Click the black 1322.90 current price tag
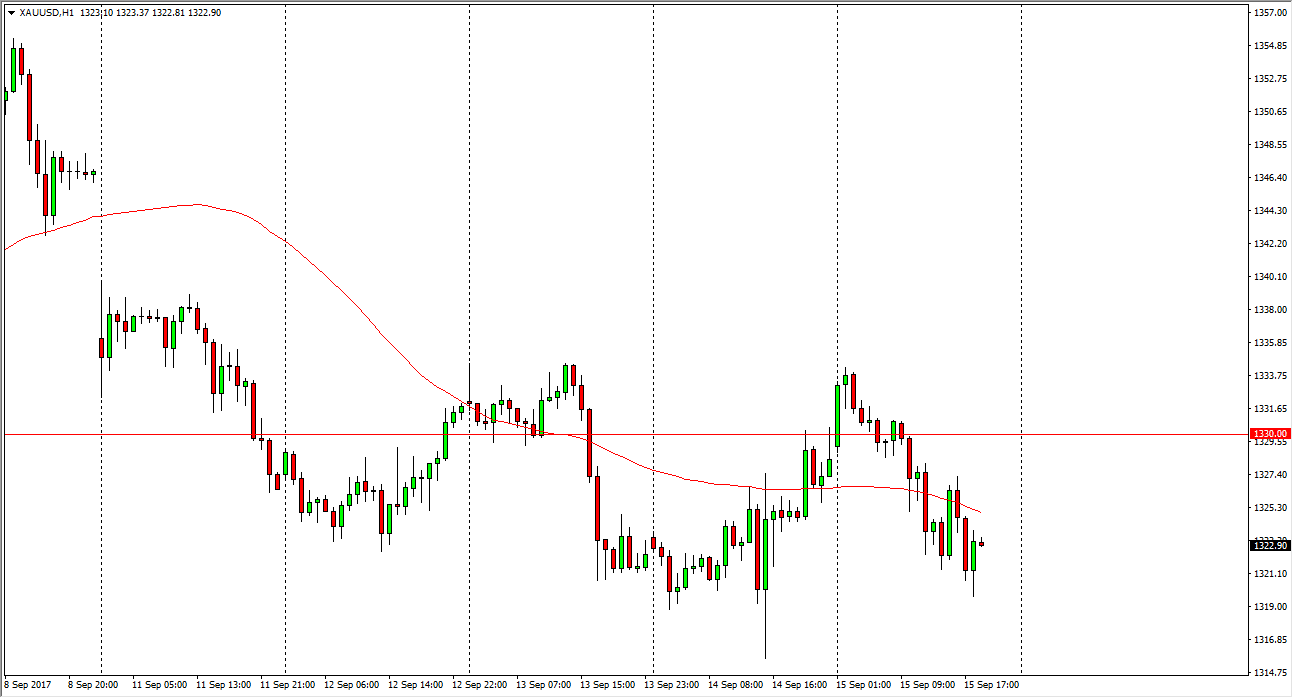 (x=1270, y=545)
